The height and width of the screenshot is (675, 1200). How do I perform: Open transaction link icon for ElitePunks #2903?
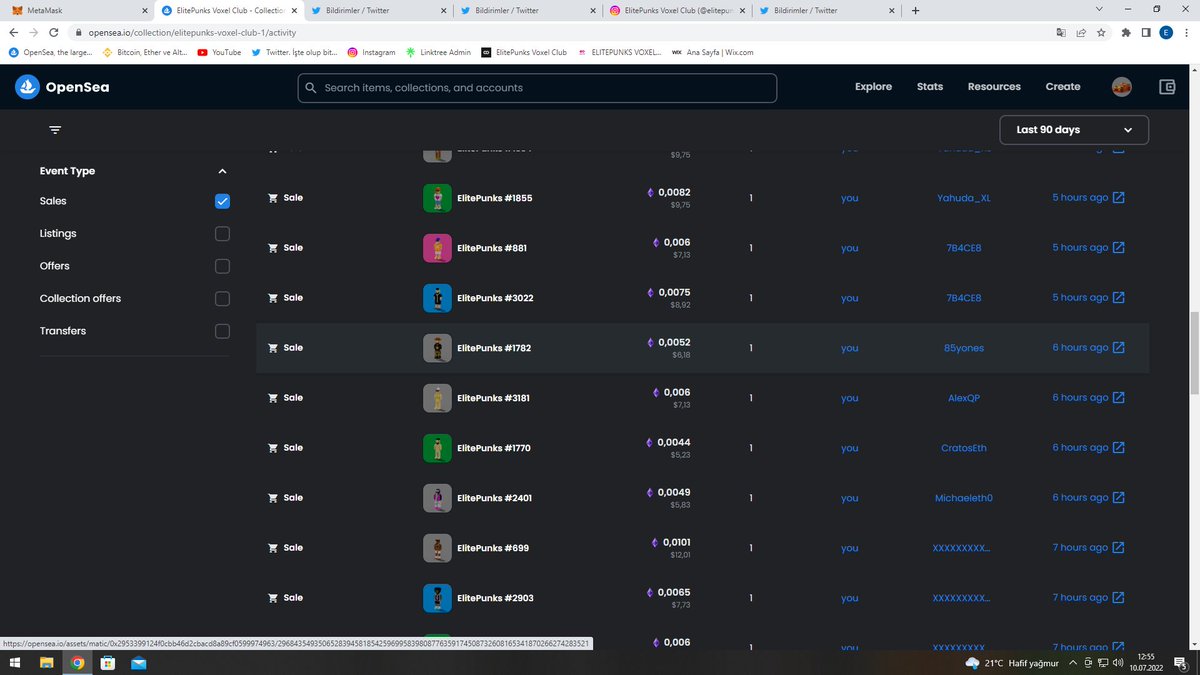tap(1119, 598)
